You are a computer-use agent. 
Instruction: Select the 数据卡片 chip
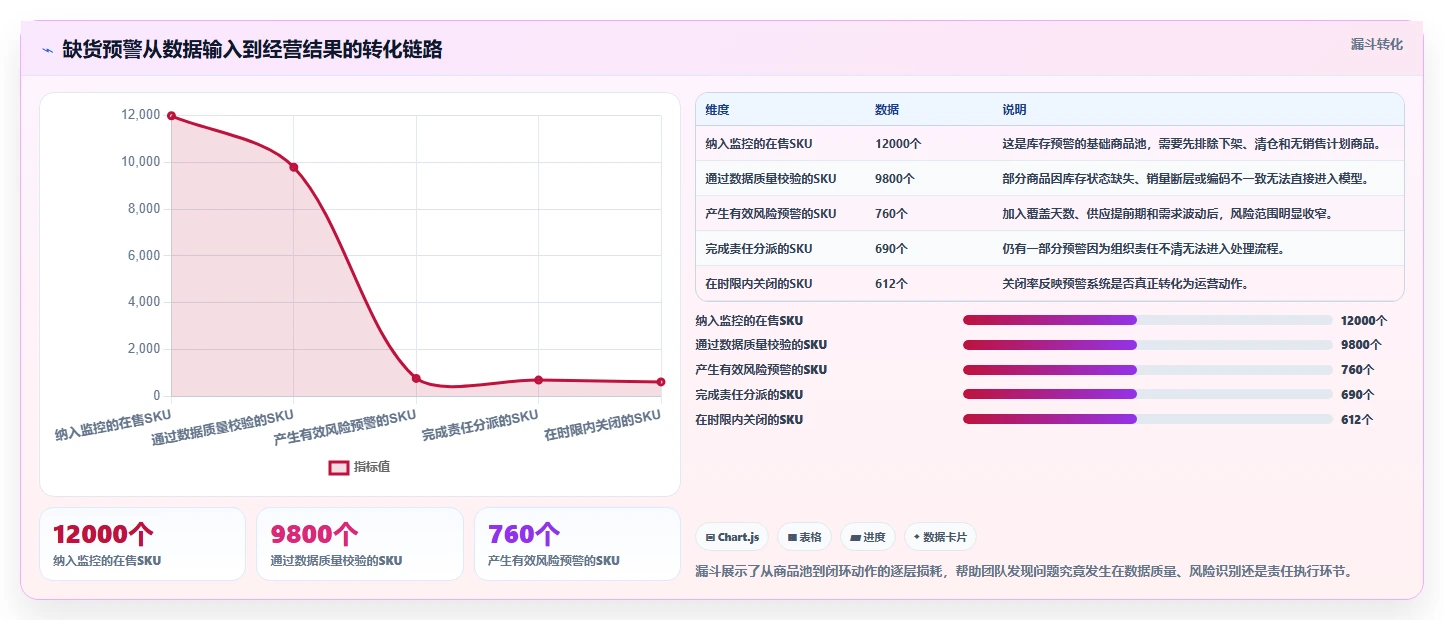pyautogui.click(x=940, y=537)
